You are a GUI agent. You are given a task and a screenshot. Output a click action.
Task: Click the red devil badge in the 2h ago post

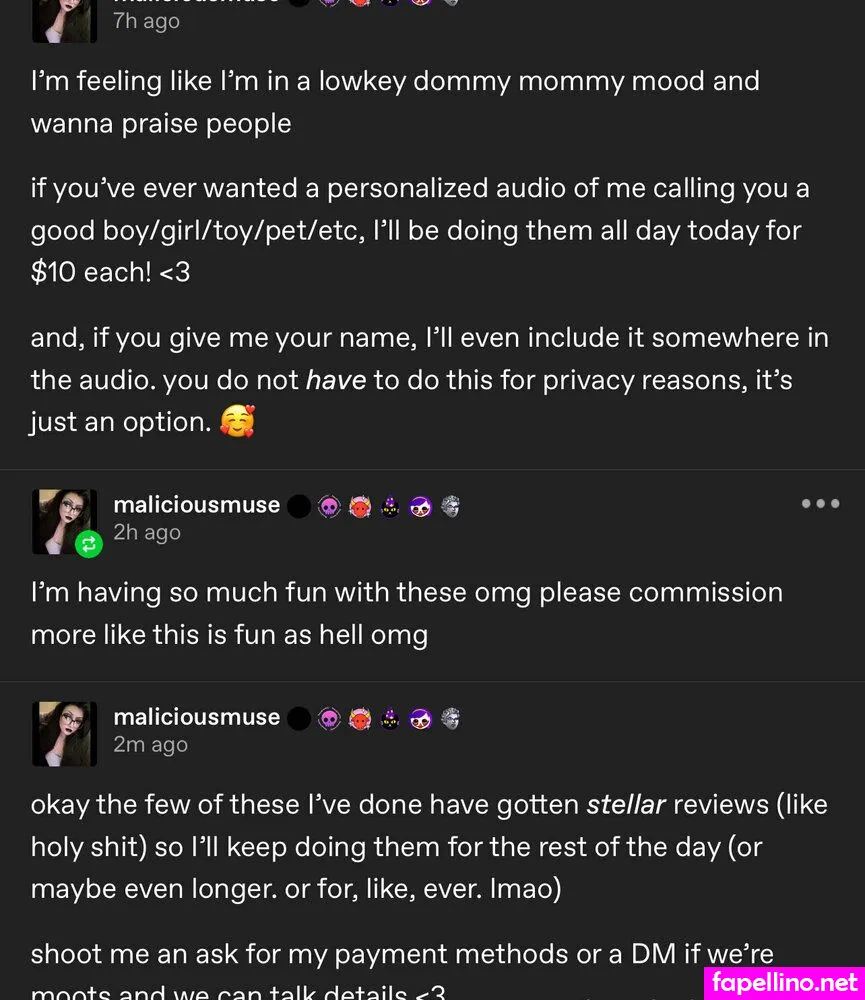click(360, 507)
